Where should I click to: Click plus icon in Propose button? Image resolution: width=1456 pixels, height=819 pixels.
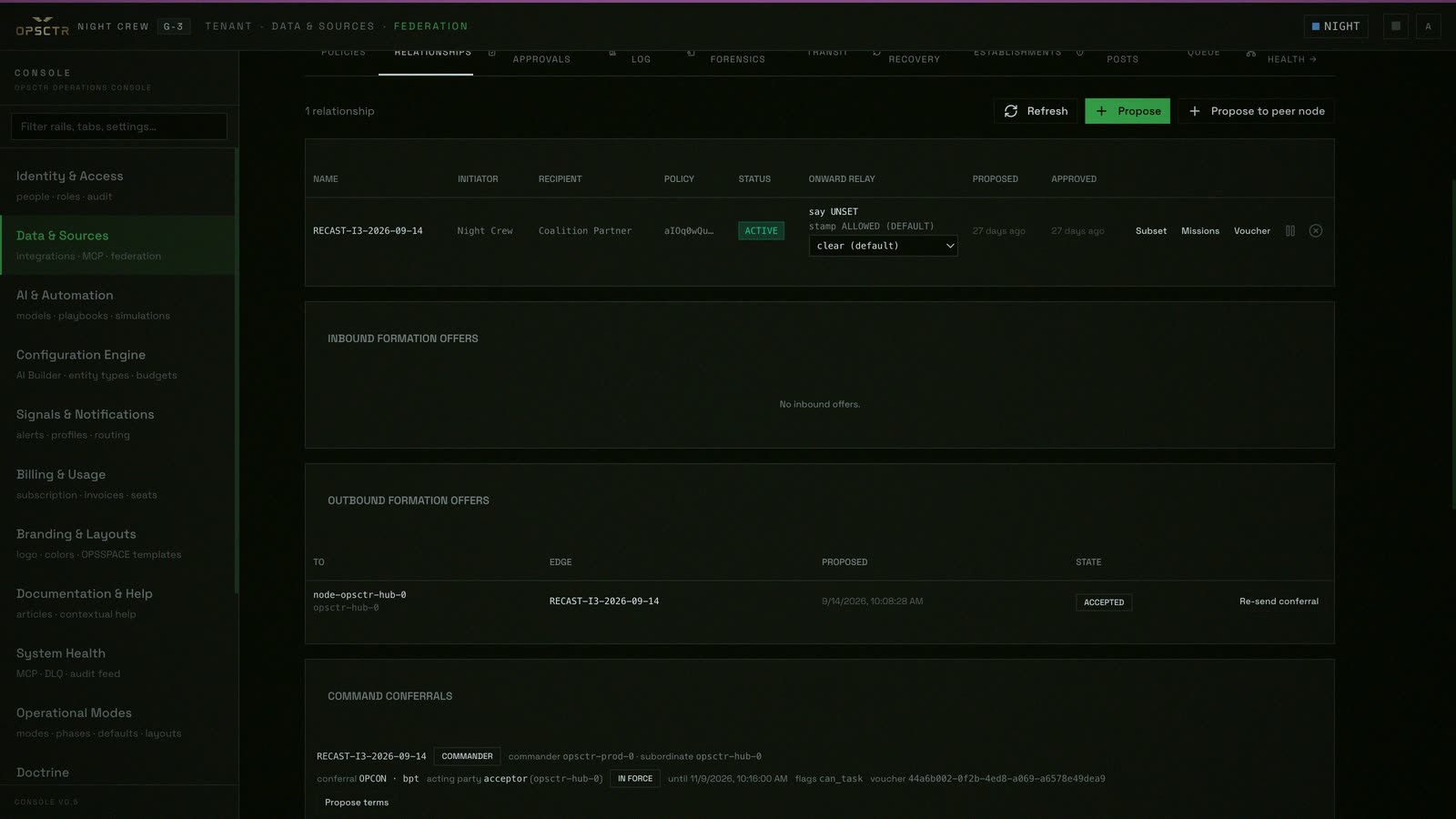(x=1101, y=111)
